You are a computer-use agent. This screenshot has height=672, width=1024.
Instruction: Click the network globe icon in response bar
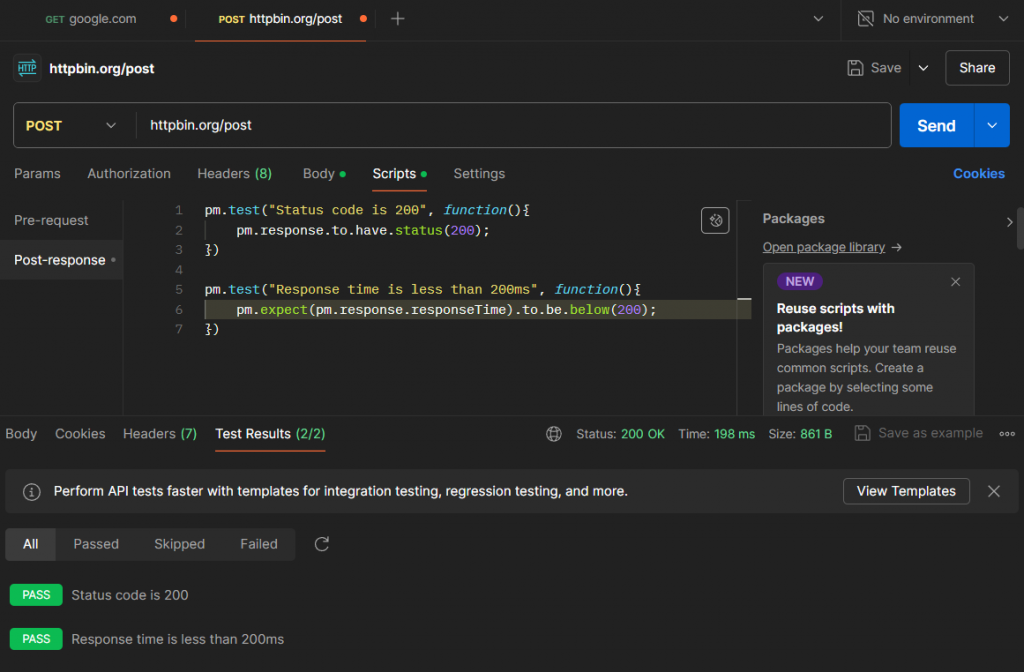554,434
